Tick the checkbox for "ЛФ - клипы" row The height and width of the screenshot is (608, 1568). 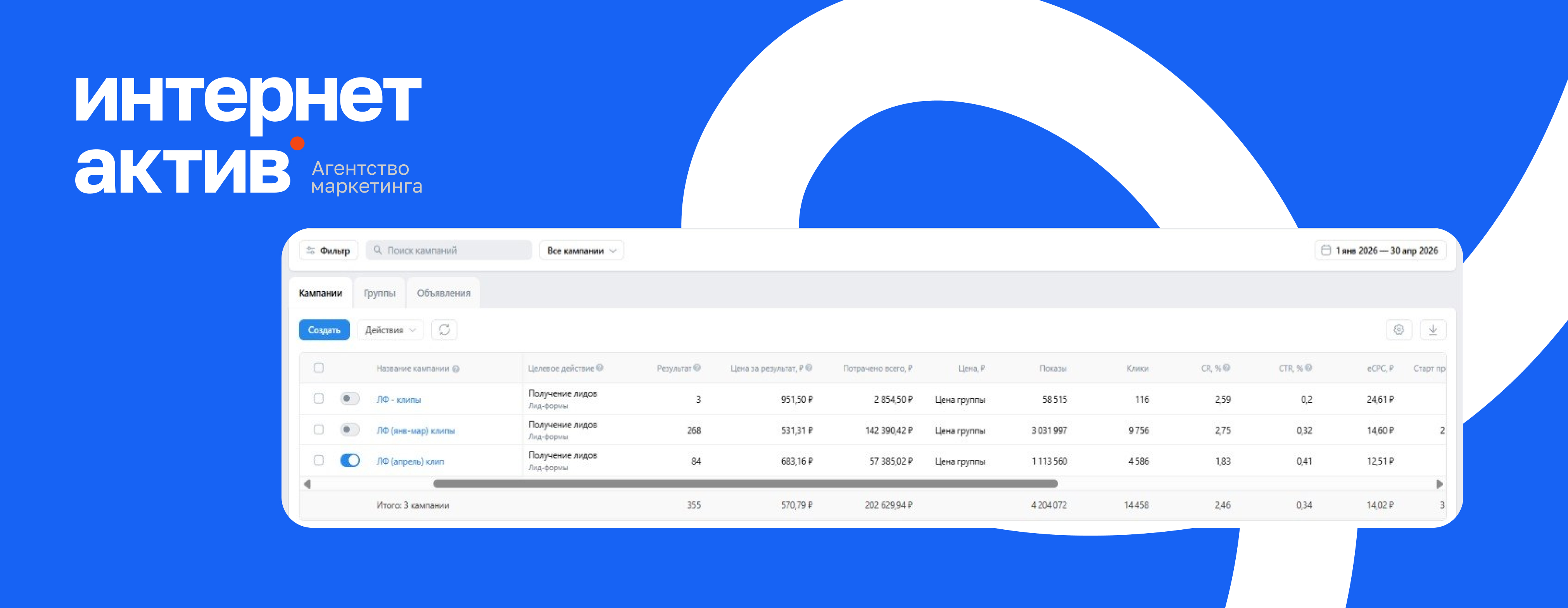(x=318, y=399)
